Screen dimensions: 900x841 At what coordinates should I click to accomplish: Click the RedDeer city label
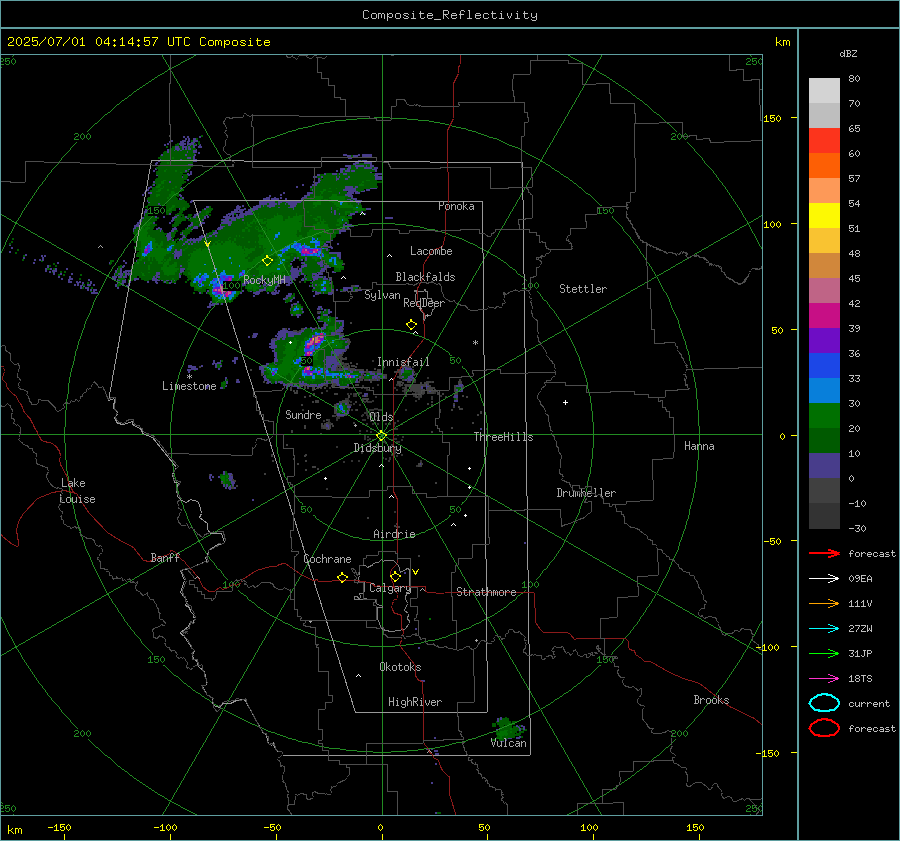pos(424,303)
